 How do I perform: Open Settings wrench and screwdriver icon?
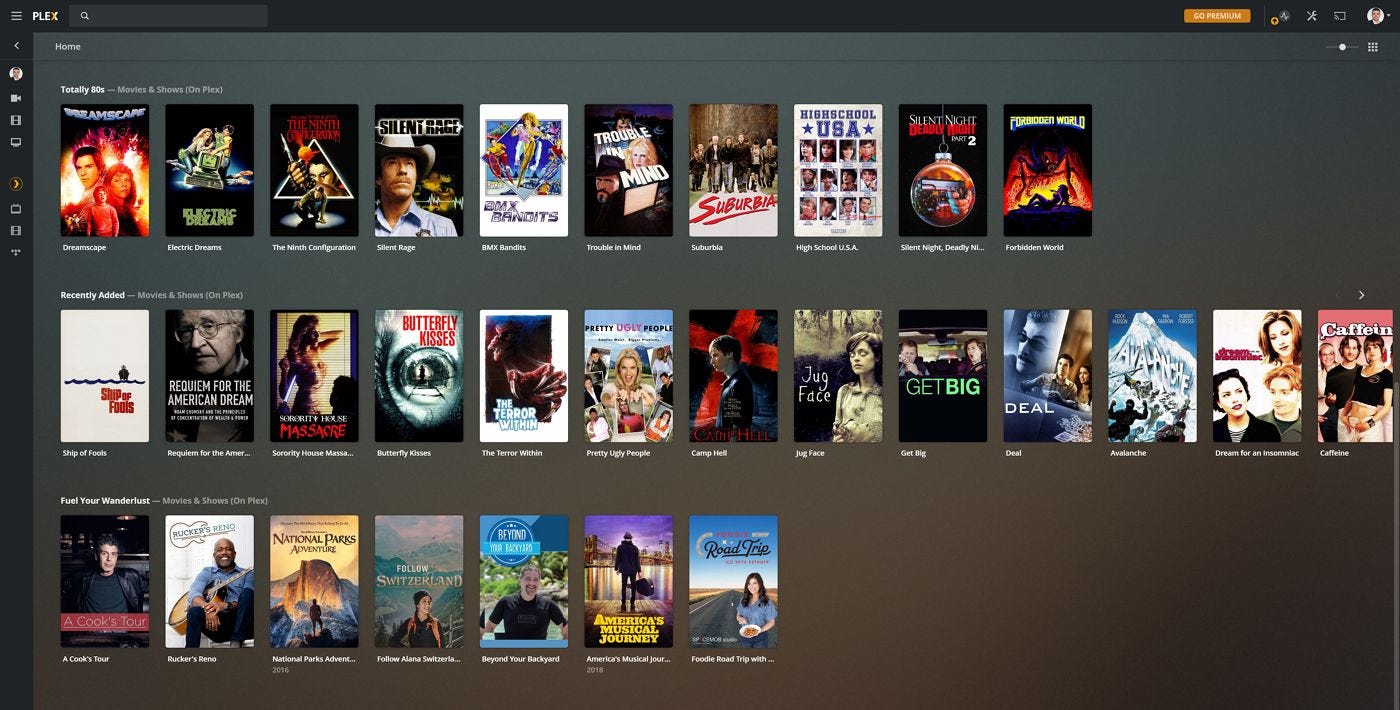coord(1312,16)
